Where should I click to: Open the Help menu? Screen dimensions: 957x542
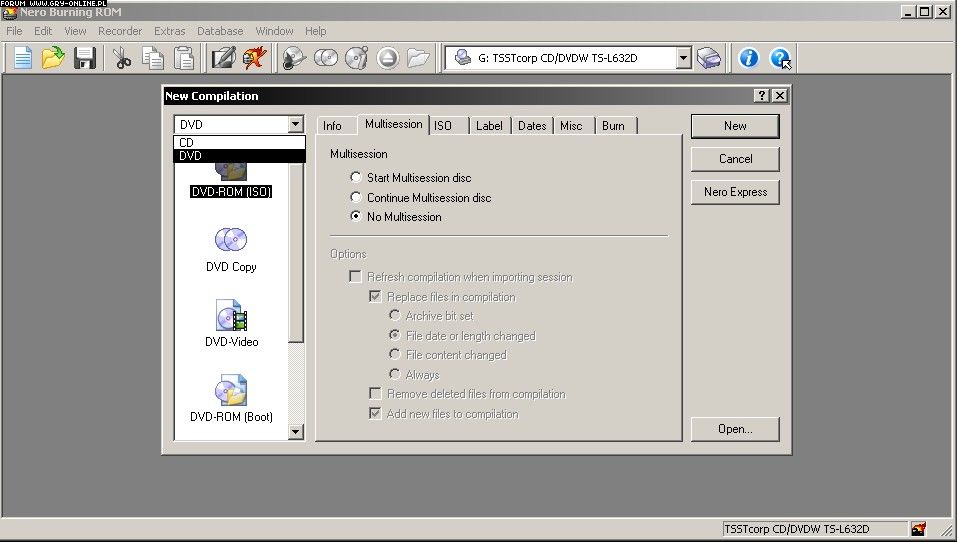click(316, 31)
